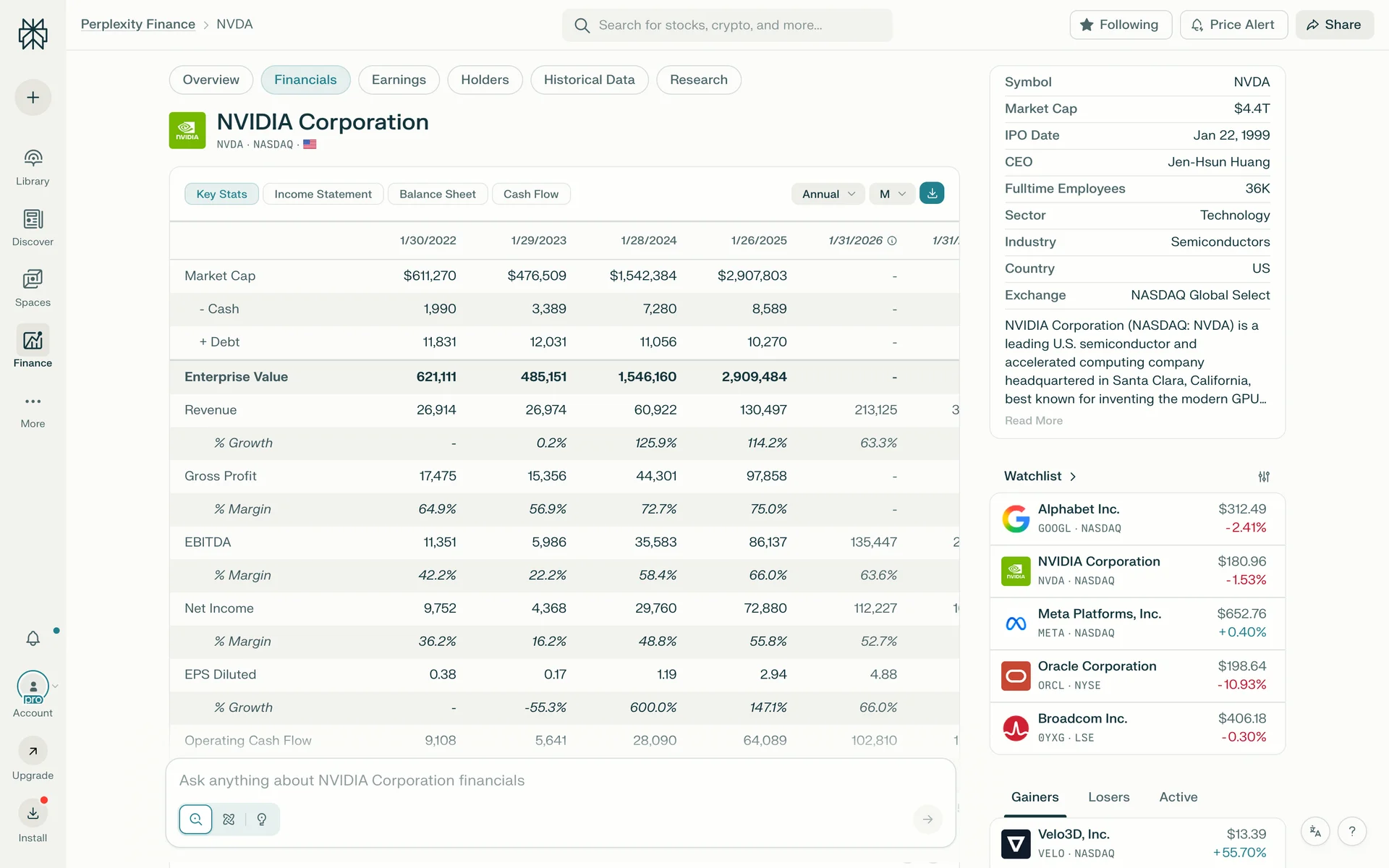1389x868 pixels.
Task: Open the M units dropdown
Action: click(892, 194)
